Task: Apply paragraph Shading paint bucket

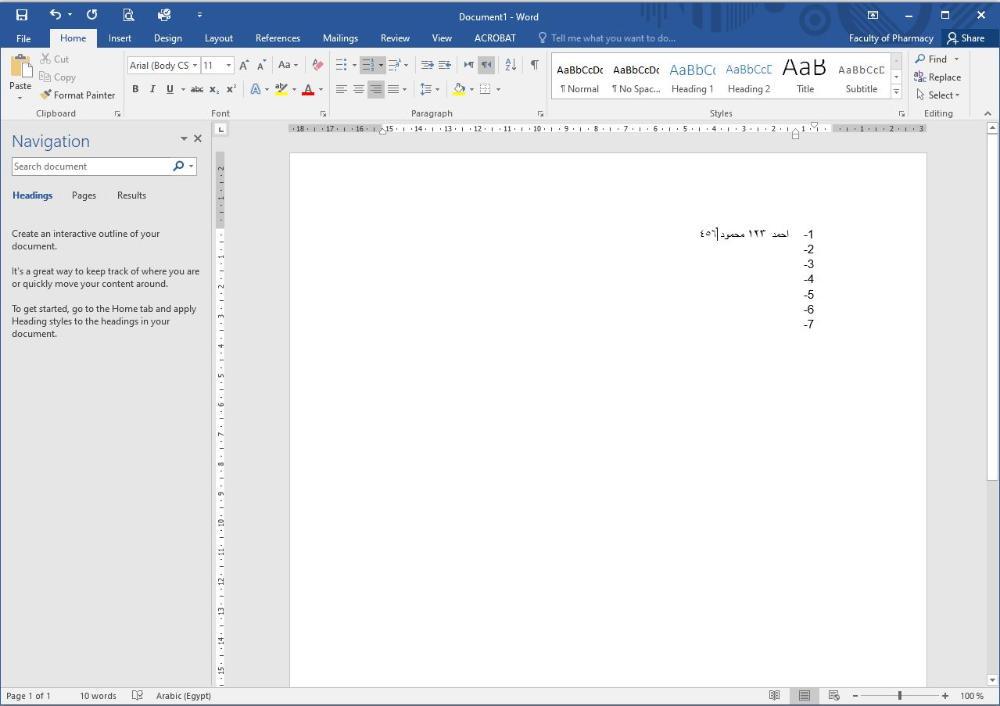Action: [459, 89]
